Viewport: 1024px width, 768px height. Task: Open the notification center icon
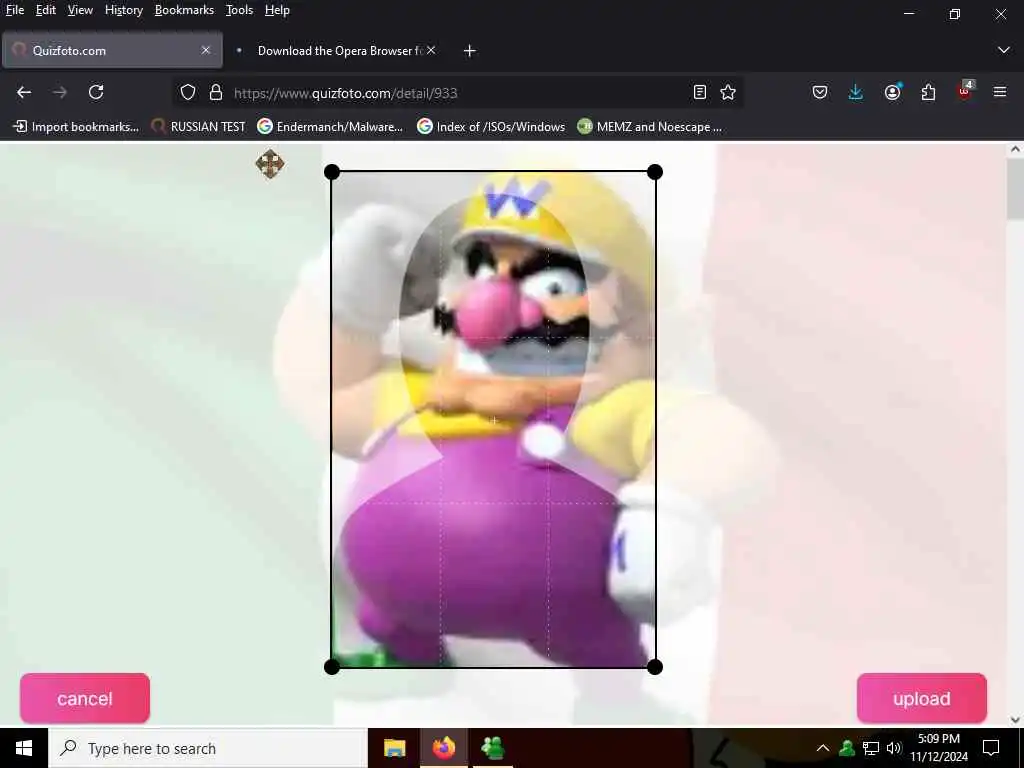[x=991, y=748]
